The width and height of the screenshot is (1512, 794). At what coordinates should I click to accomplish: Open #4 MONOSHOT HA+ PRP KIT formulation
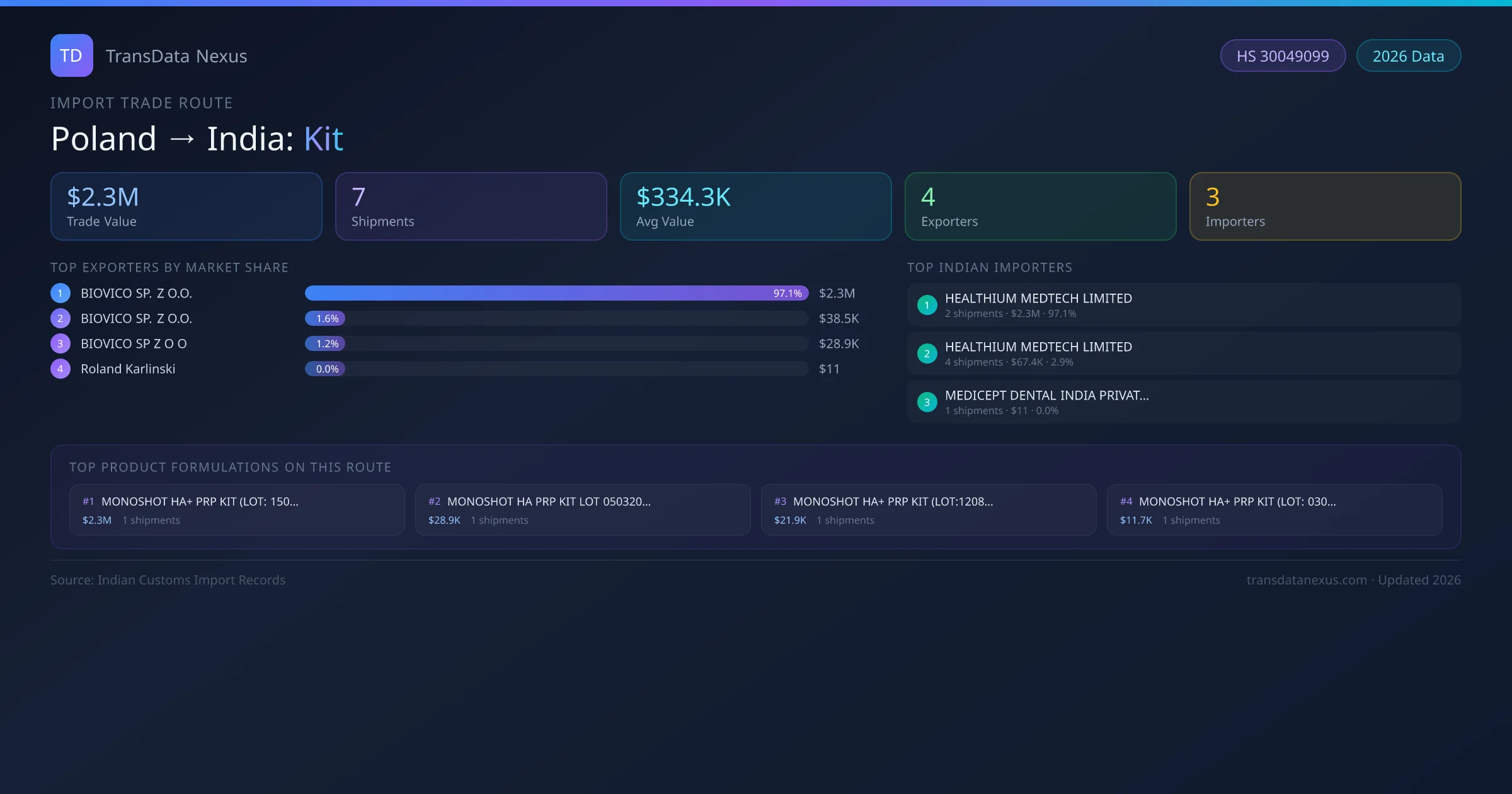(x=1274, y=510)
